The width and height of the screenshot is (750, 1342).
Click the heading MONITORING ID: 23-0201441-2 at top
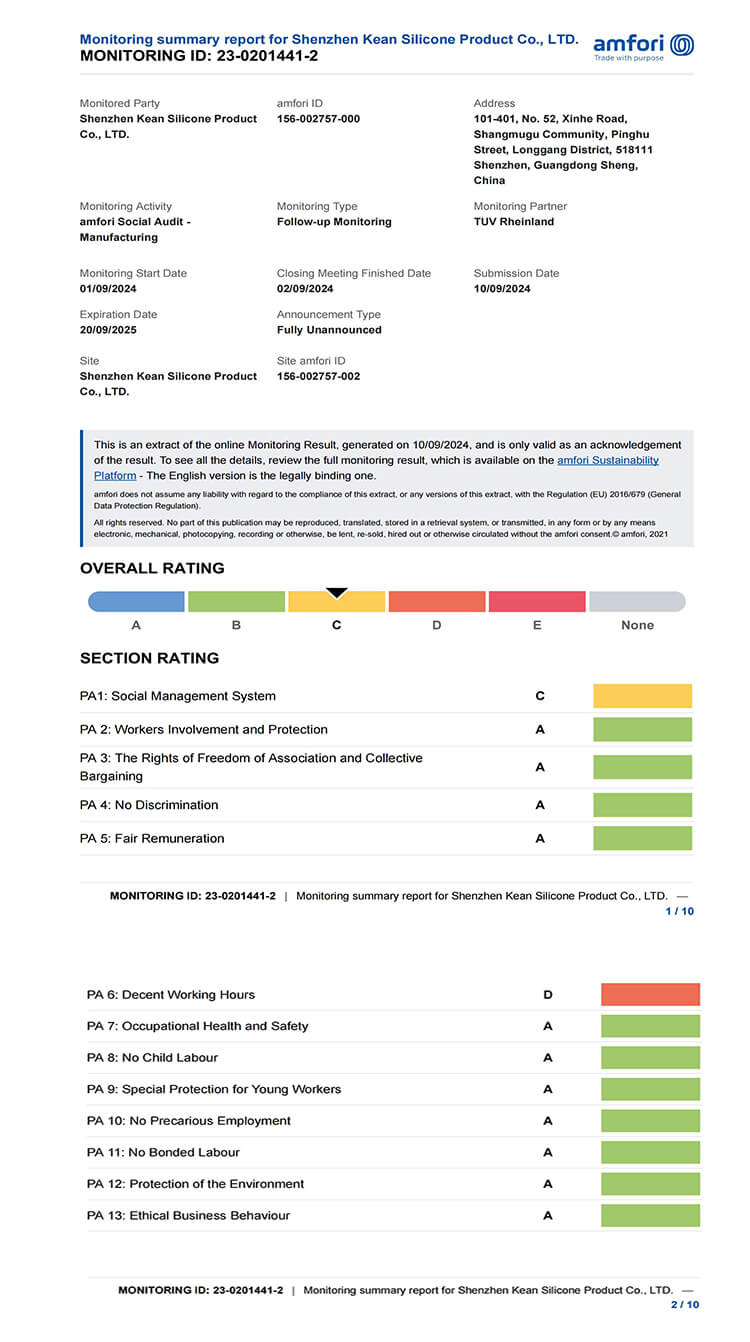pos(199,56)
